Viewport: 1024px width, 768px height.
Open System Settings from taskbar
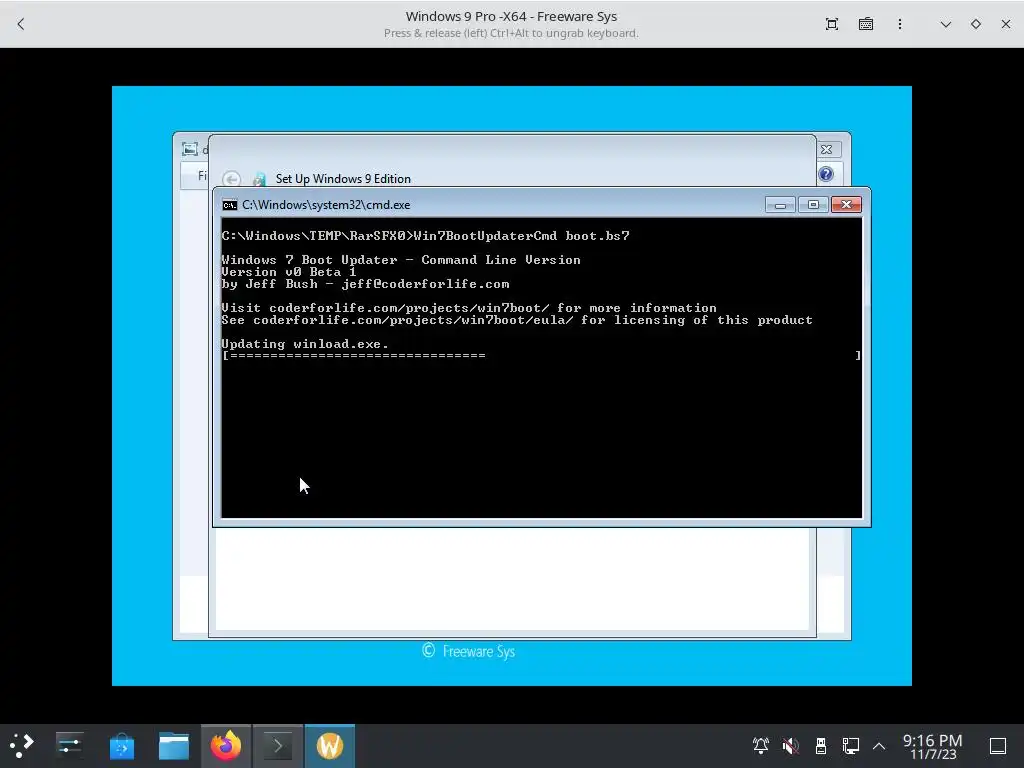69,746
